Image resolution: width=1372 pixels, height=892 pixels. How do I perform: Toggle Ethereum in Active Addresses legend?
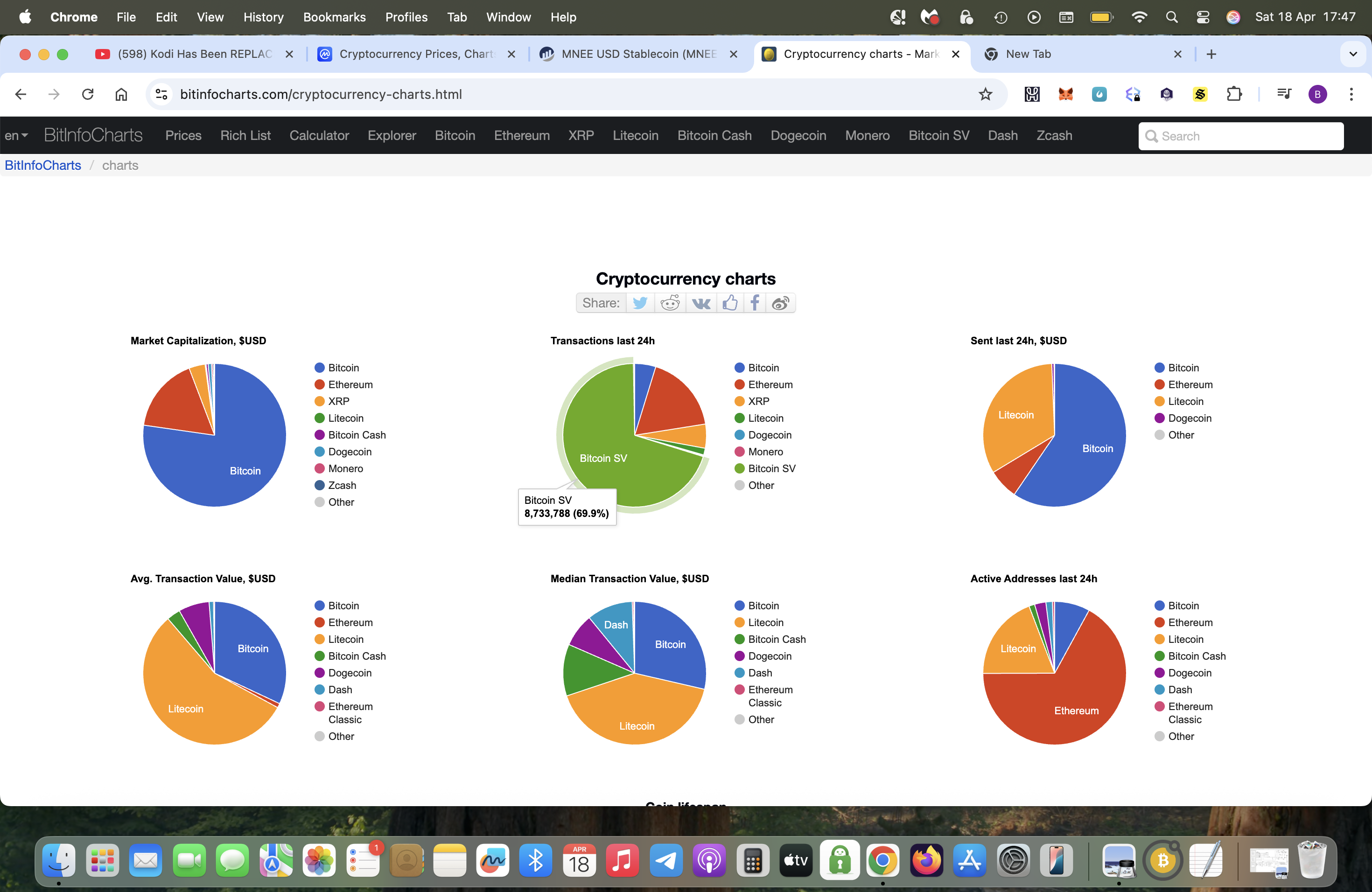click(x=1183, y=622)
